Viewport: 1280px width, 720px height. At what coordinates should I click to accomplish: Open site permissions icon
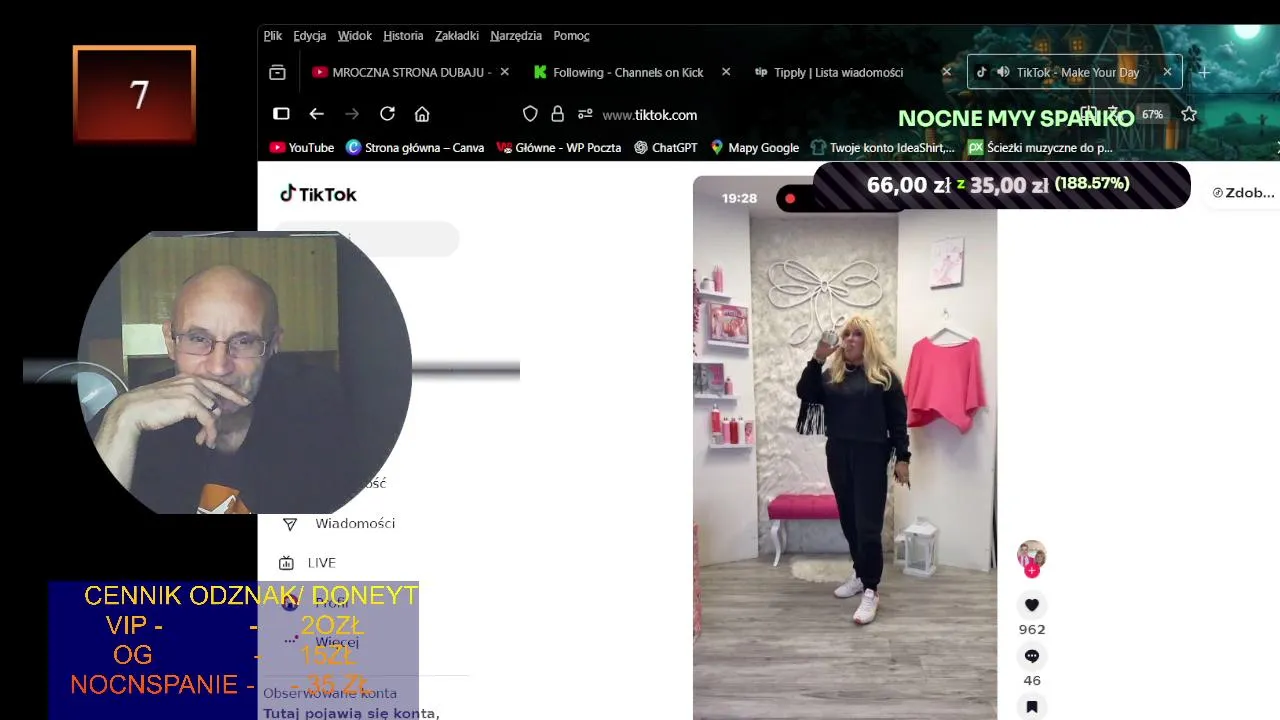585,114
